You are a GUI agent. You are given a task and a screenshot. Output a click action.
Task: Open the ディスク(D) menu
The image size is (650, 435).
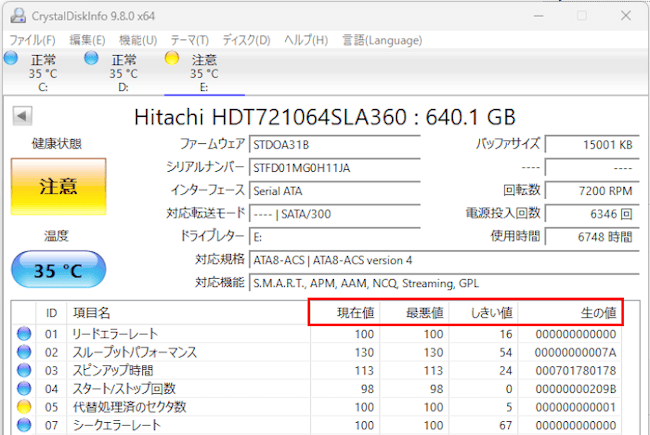tap(247, 40)
